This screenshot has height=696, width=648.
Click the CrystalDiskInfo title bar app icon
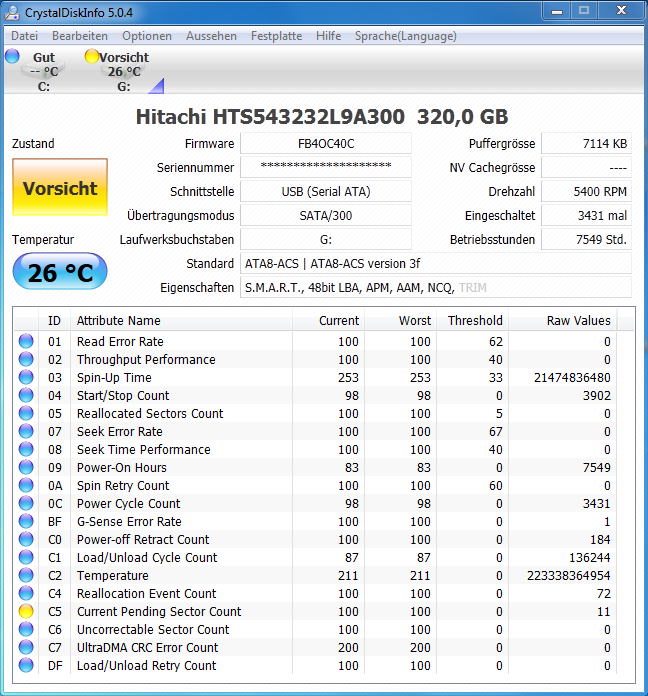tap(12, 12)
